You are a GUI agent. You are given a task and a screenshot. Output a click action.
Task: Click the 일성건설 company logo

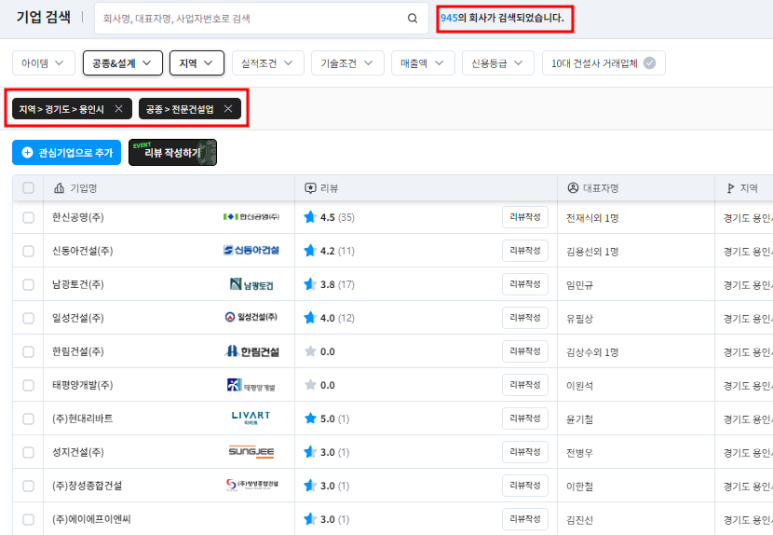coord(251,317)
